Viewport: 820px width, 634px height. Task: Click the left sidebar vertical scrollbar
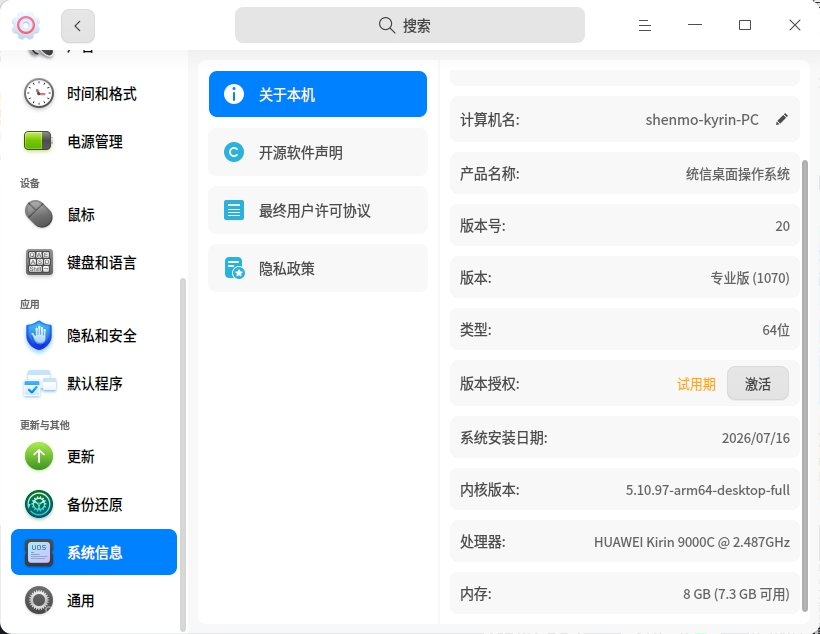[183, 455]
